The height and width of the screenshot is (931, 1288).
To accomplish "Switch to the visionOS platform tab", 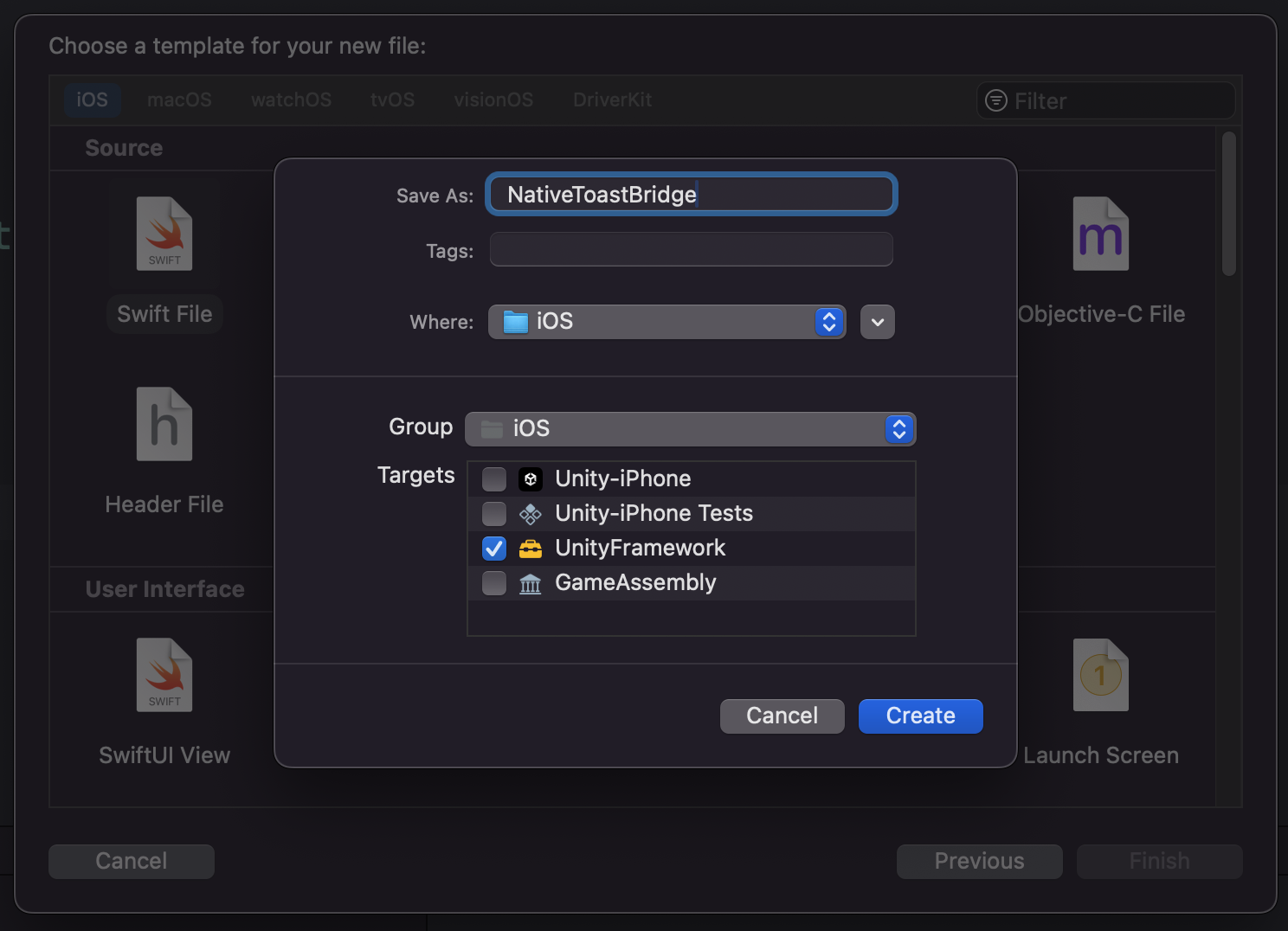I will tap(493, 100).
